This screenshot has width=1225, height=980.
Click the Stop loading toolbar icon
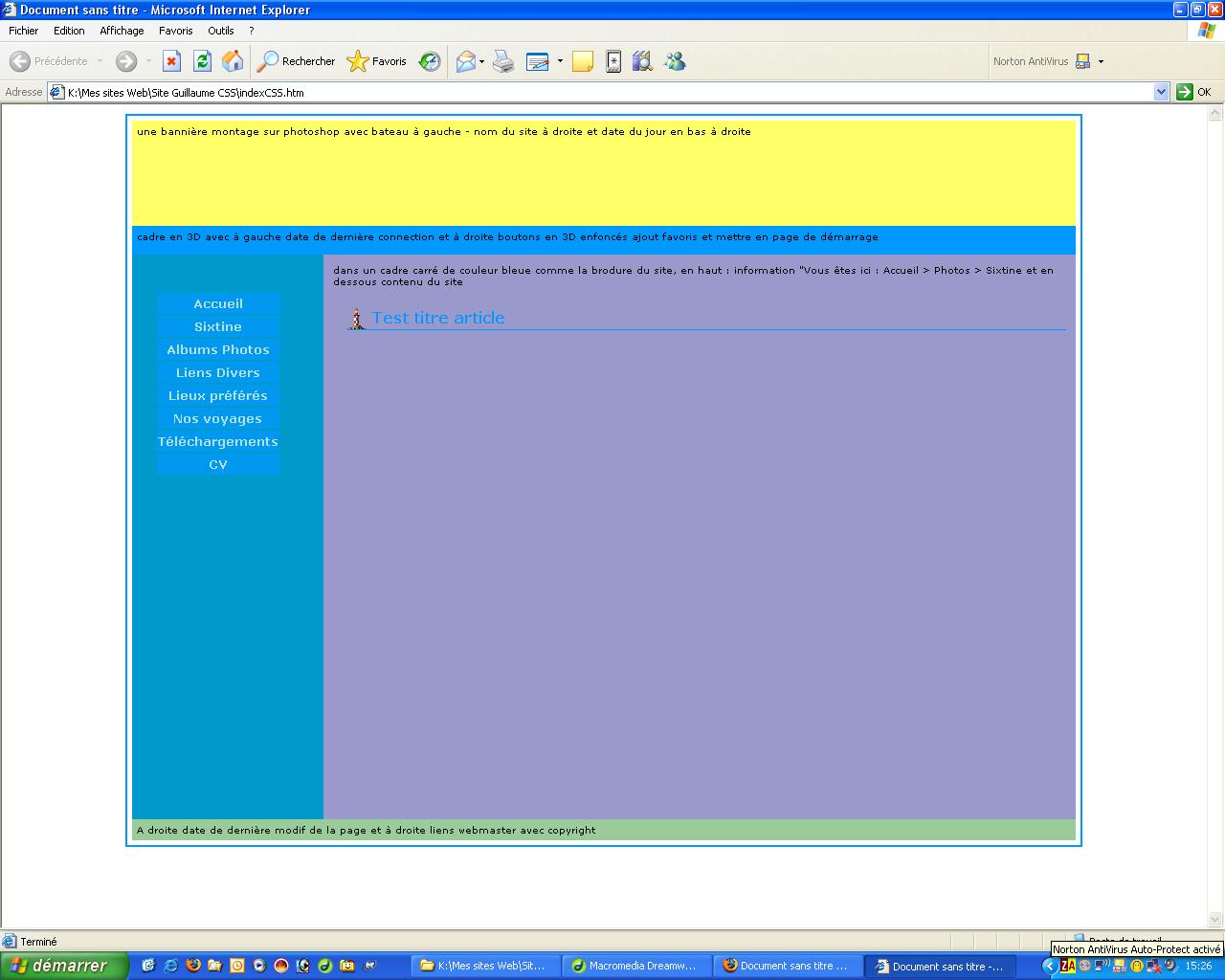(x=171, y=61)
